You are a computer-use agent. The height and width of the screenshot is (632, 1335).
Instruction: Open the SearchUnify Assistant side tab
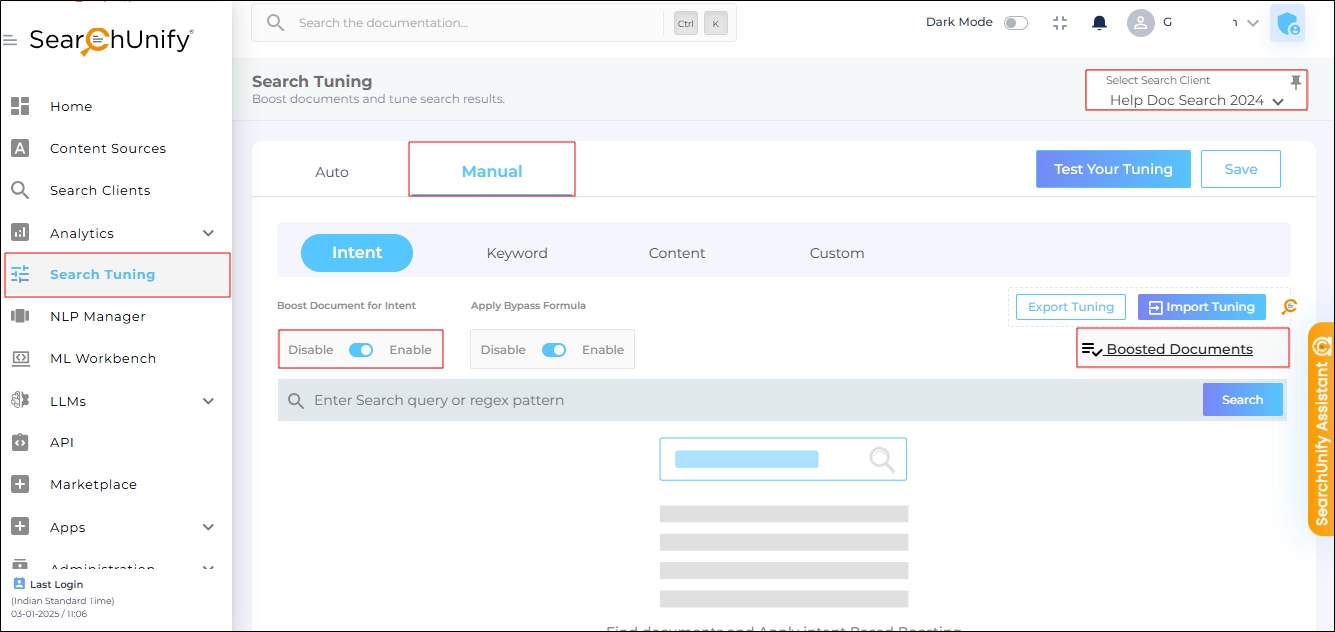1321,428
